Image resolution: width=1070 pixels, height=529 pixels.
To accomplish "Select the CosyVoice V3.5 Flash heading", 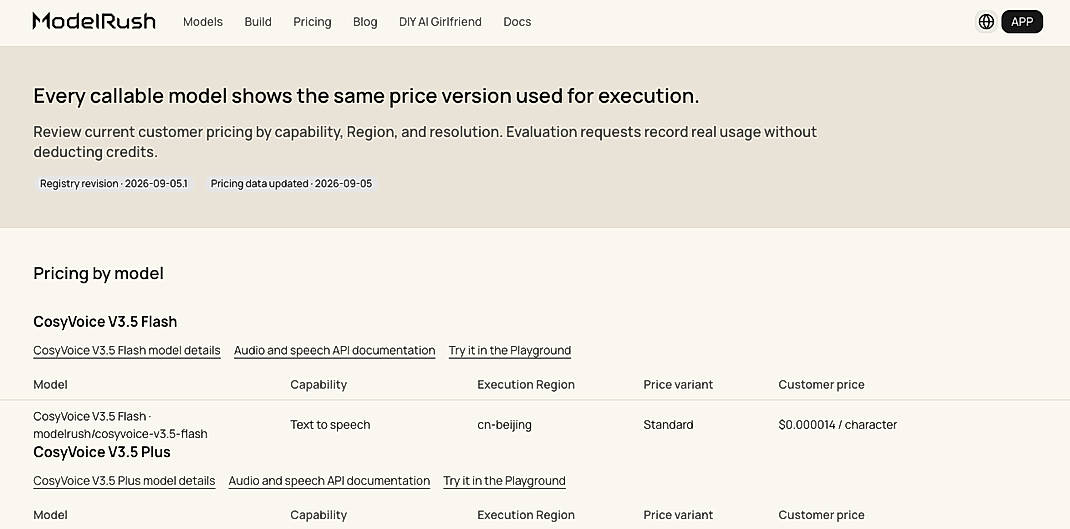I will click(105, 321).
